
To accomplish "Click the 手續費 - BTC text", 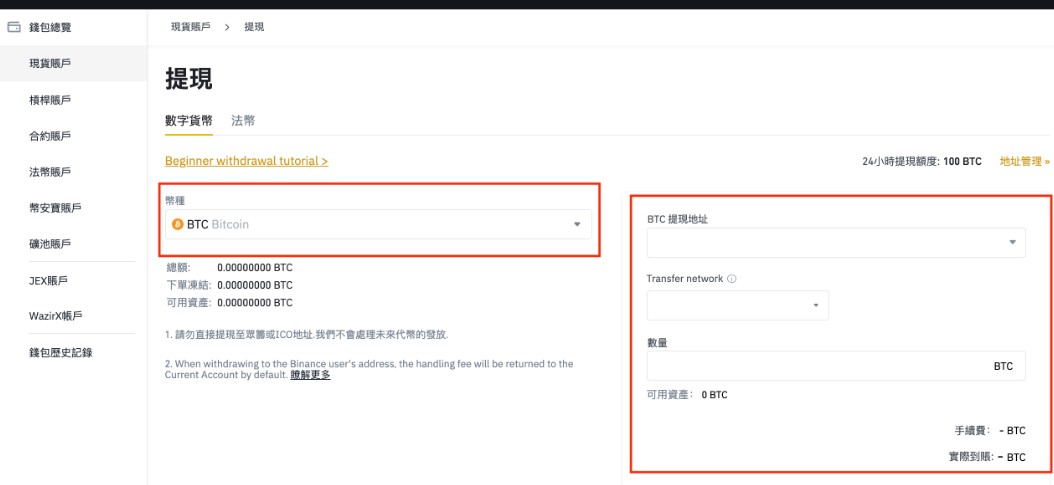I will [x=990, y=431].
